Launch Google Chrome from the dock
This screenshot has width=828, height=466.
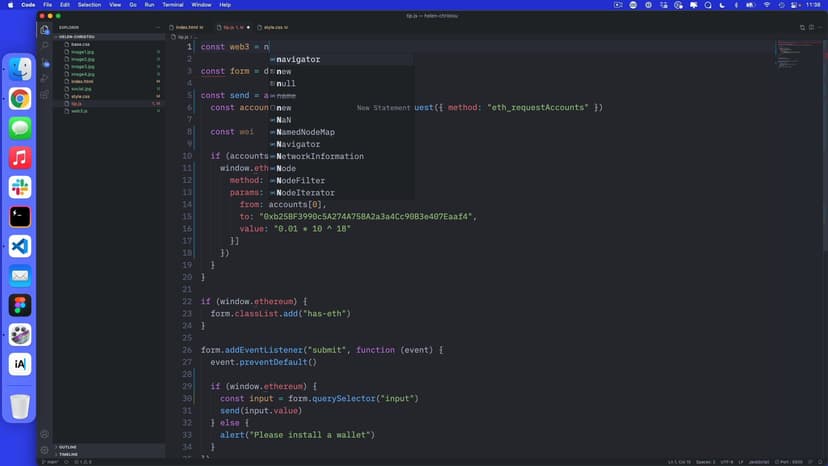[20, 99]
